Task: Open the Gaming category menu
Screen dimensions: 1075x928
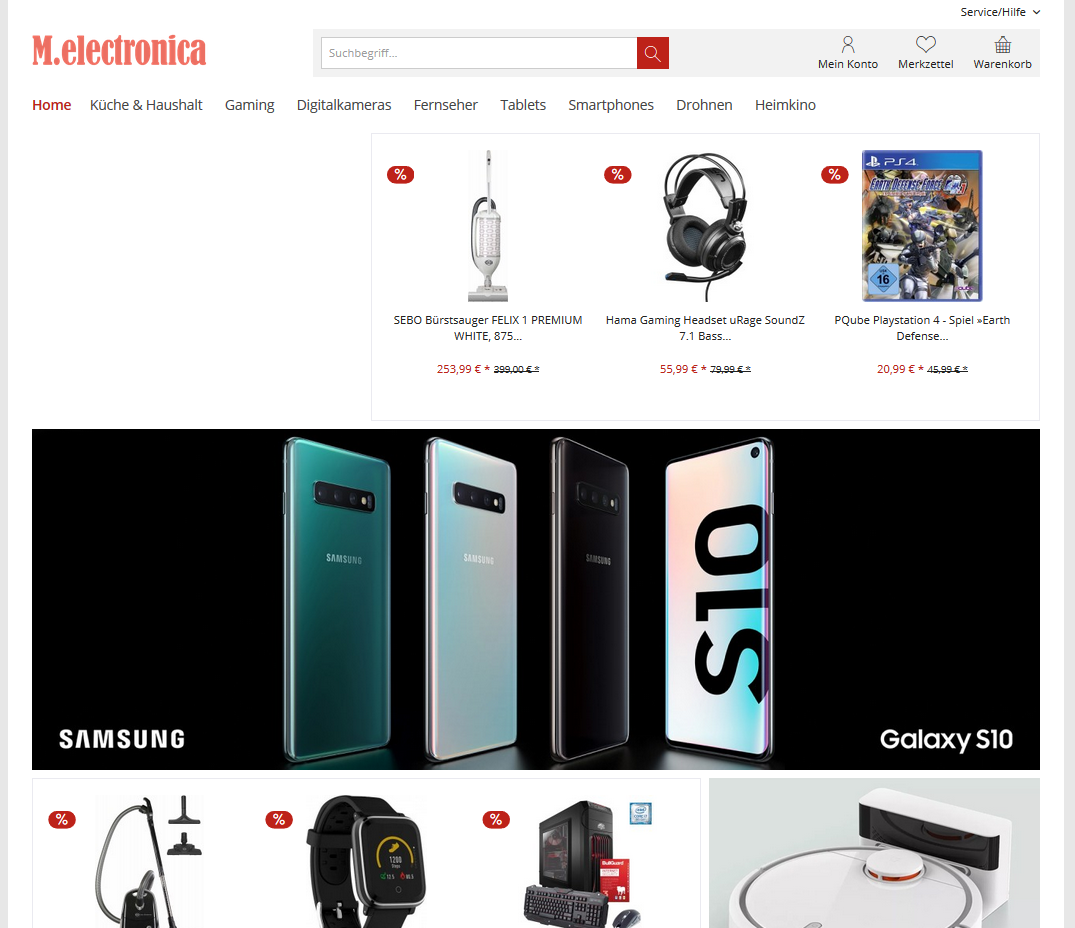Action: (x=250, y=105)
